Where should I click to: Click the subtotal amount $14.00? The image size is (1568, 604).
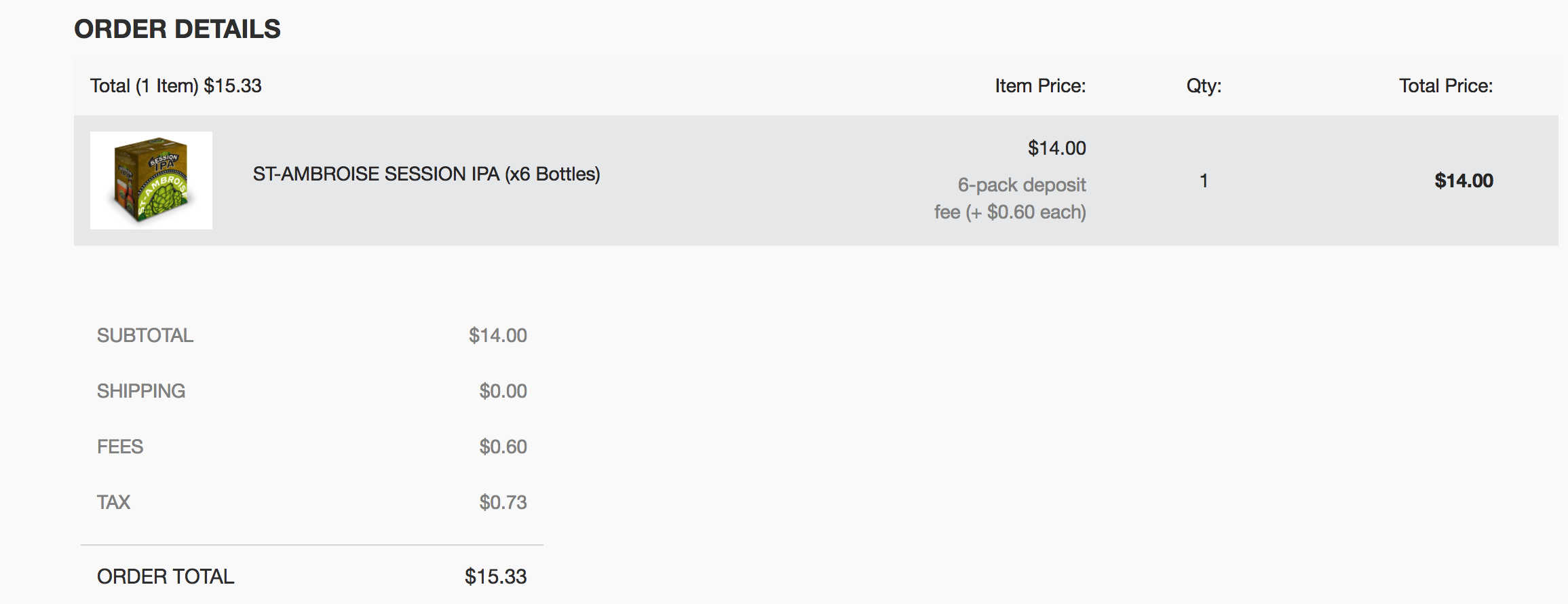pyautogui.click(x=497, y=335)
